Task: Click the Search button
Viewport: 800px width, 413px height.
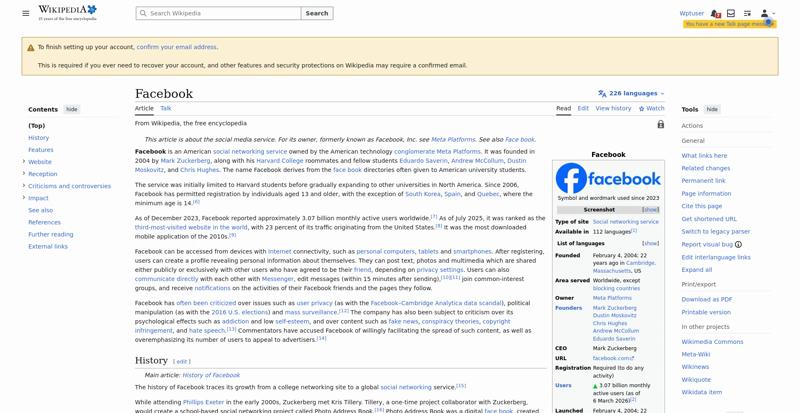Action: tap(317, 13)
